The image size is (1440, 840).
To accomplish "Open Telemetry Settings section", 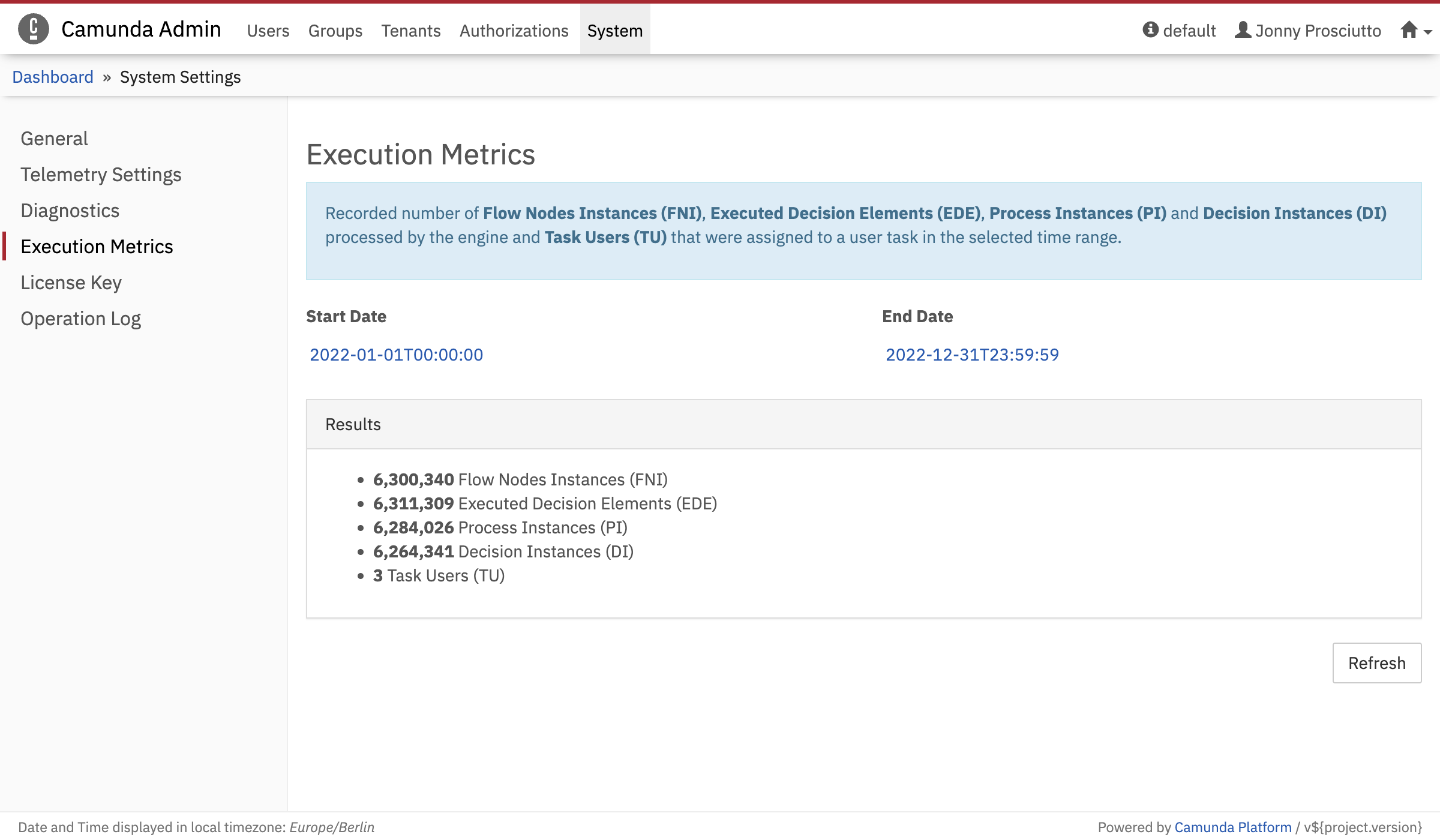I will (101, 175).
